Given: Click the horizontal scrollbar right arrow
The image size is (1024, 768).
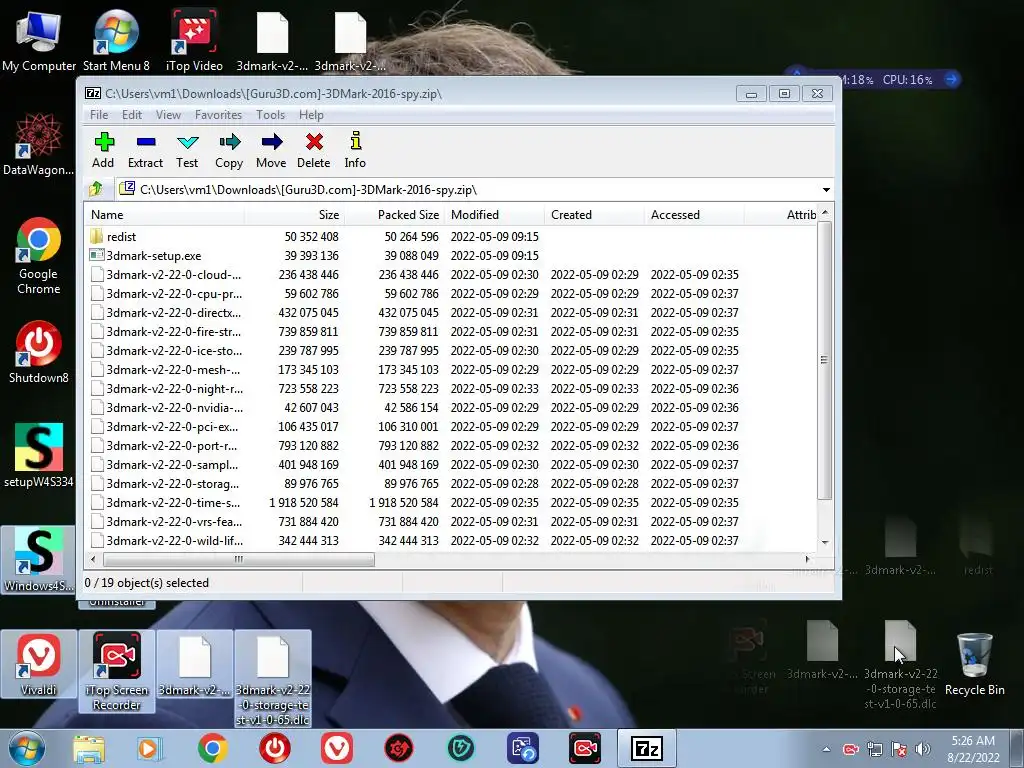Looking at the screenshot, I should pos(808,559).
